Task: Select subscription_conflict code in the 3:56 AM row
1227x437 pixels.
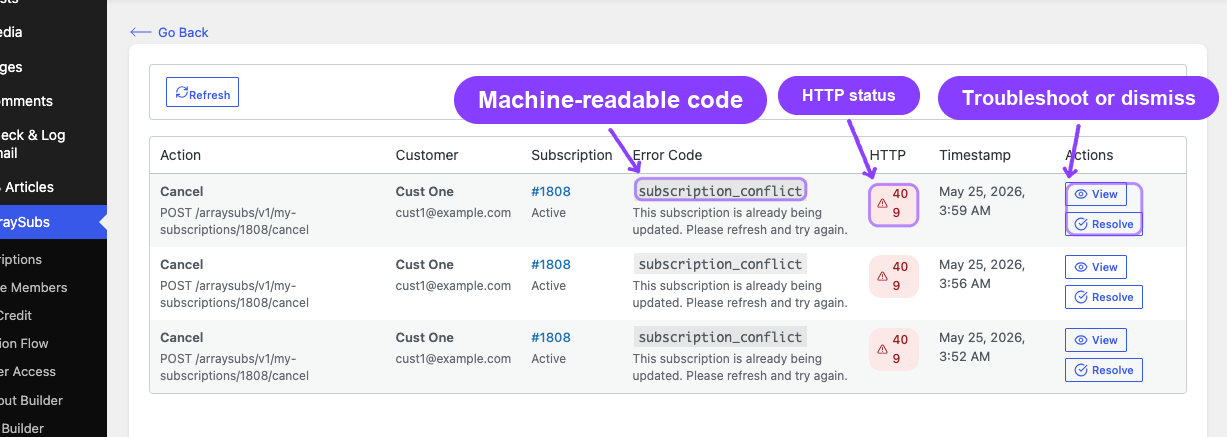Action: [x=720, y=265]
